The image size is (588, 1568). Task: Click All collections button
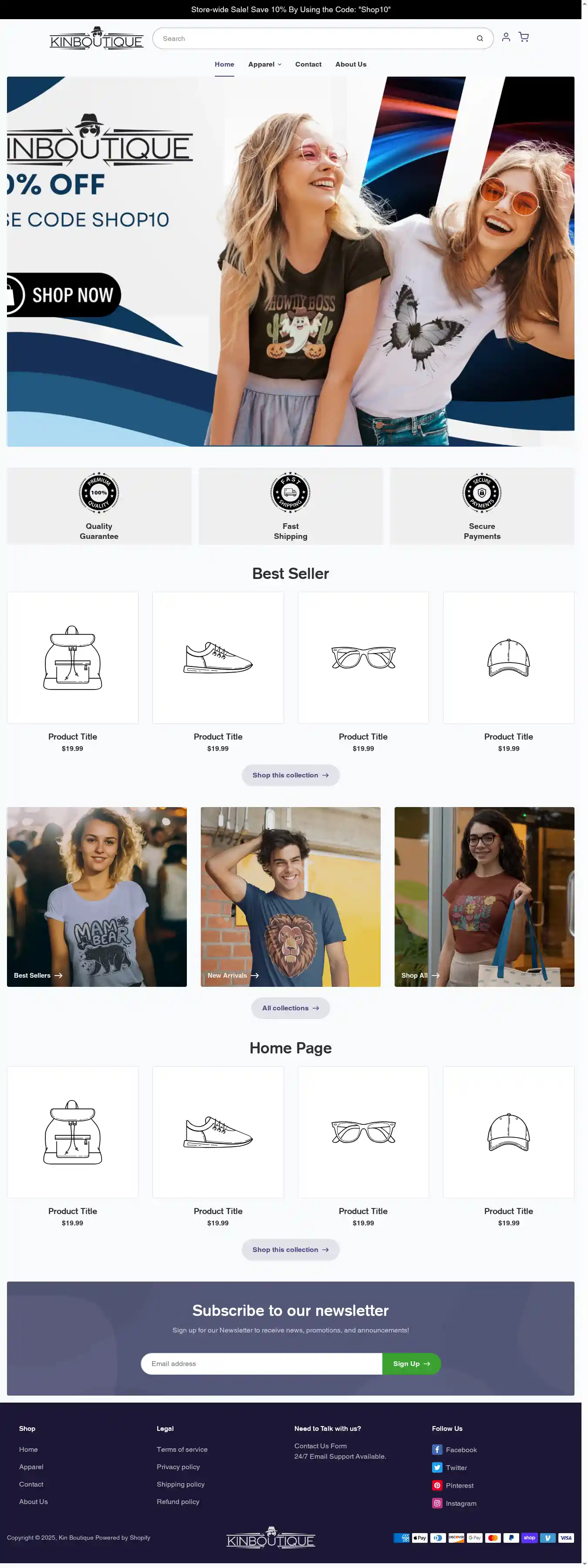pos(291,1008)
